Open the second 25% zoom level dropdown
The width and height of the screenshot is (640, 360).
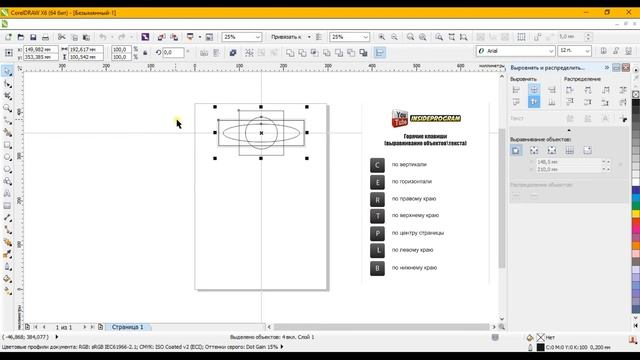365,37
